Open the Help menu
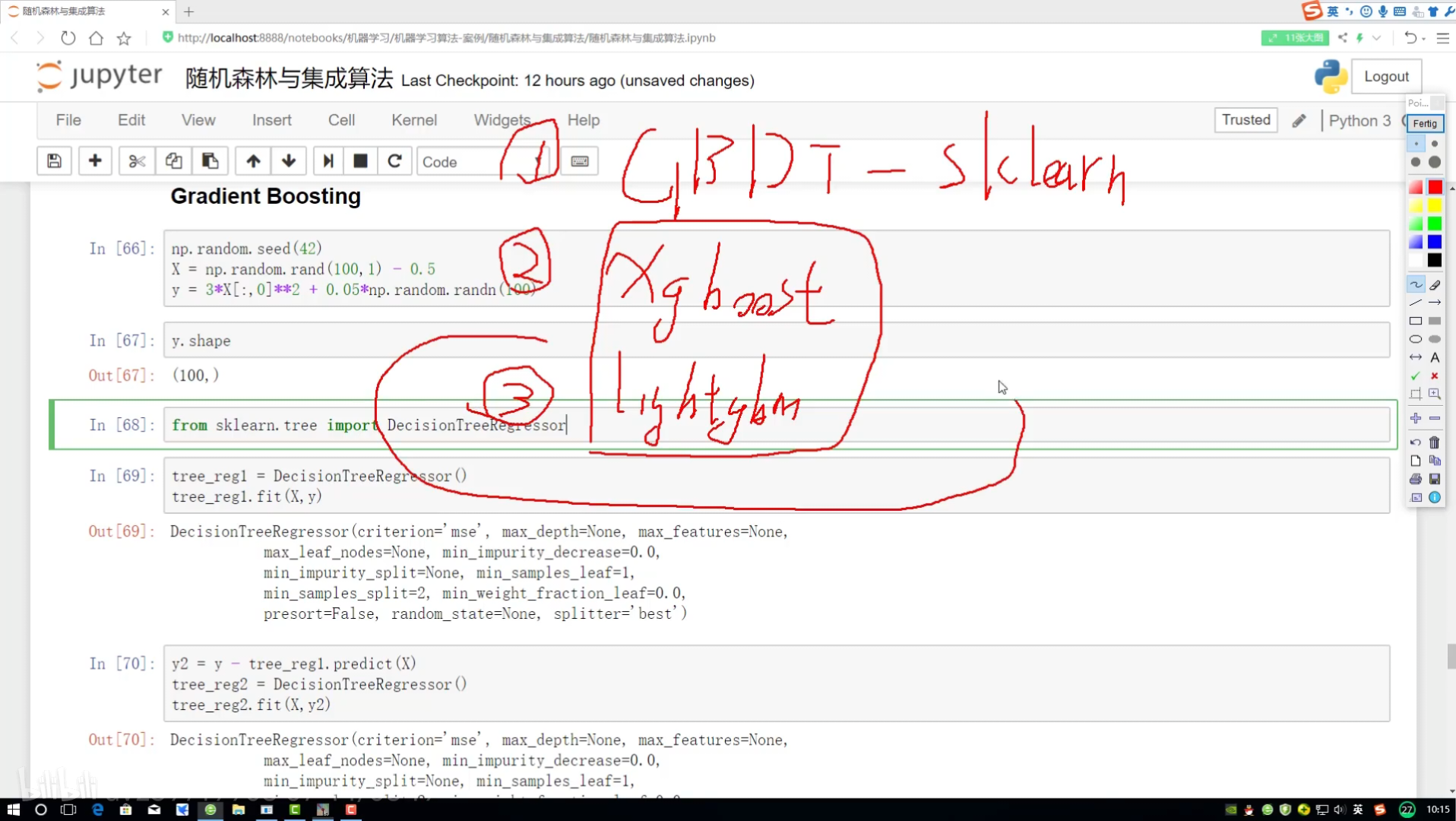The height and width of the screenshot is (821, 1456). 584,120
